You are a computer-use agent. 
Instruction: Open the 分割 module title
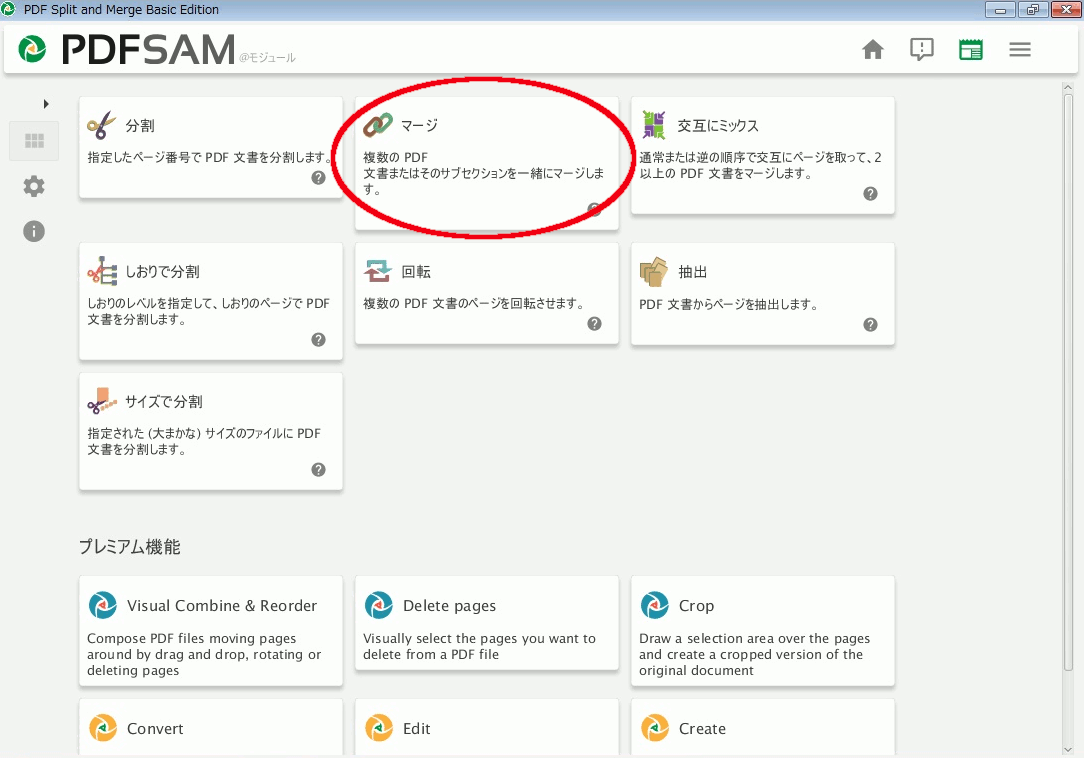(x=140, y=126)
